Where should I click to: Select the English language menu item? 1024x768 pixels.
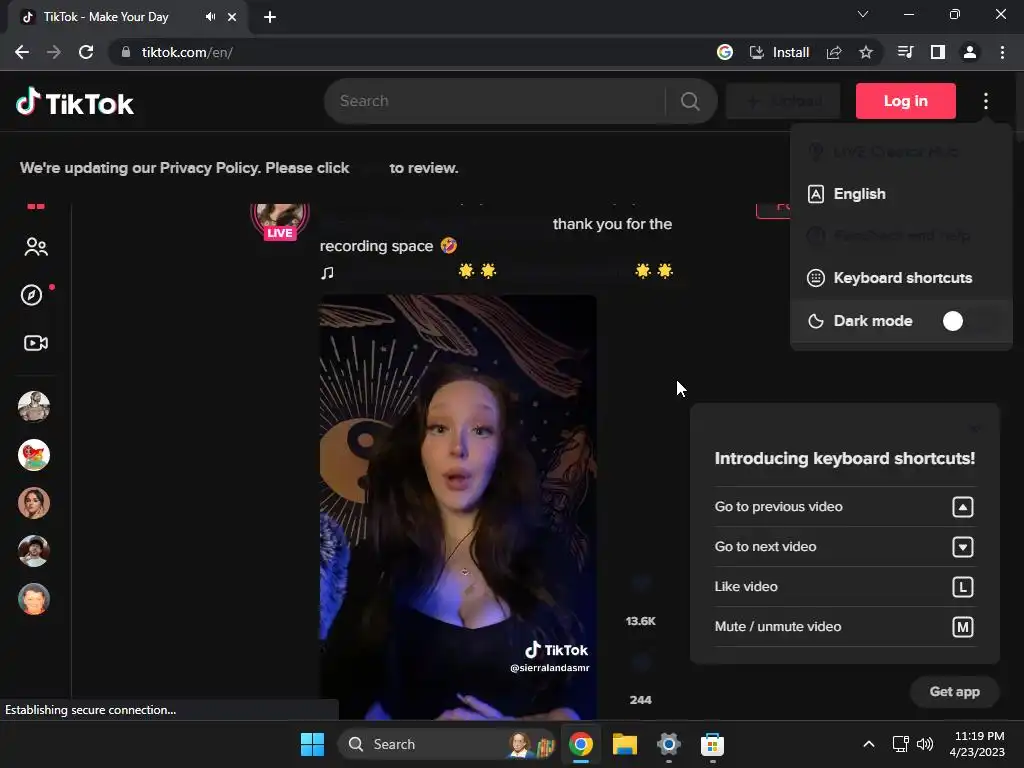point(901,194)
